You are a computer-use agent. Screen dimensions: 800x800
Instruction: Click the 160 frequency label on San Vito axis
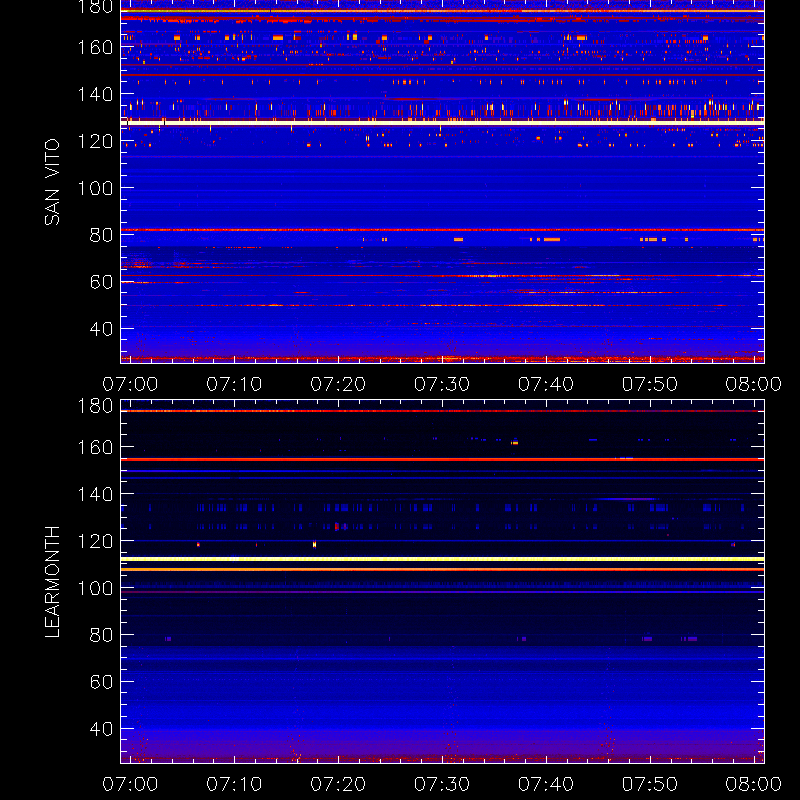95,47
